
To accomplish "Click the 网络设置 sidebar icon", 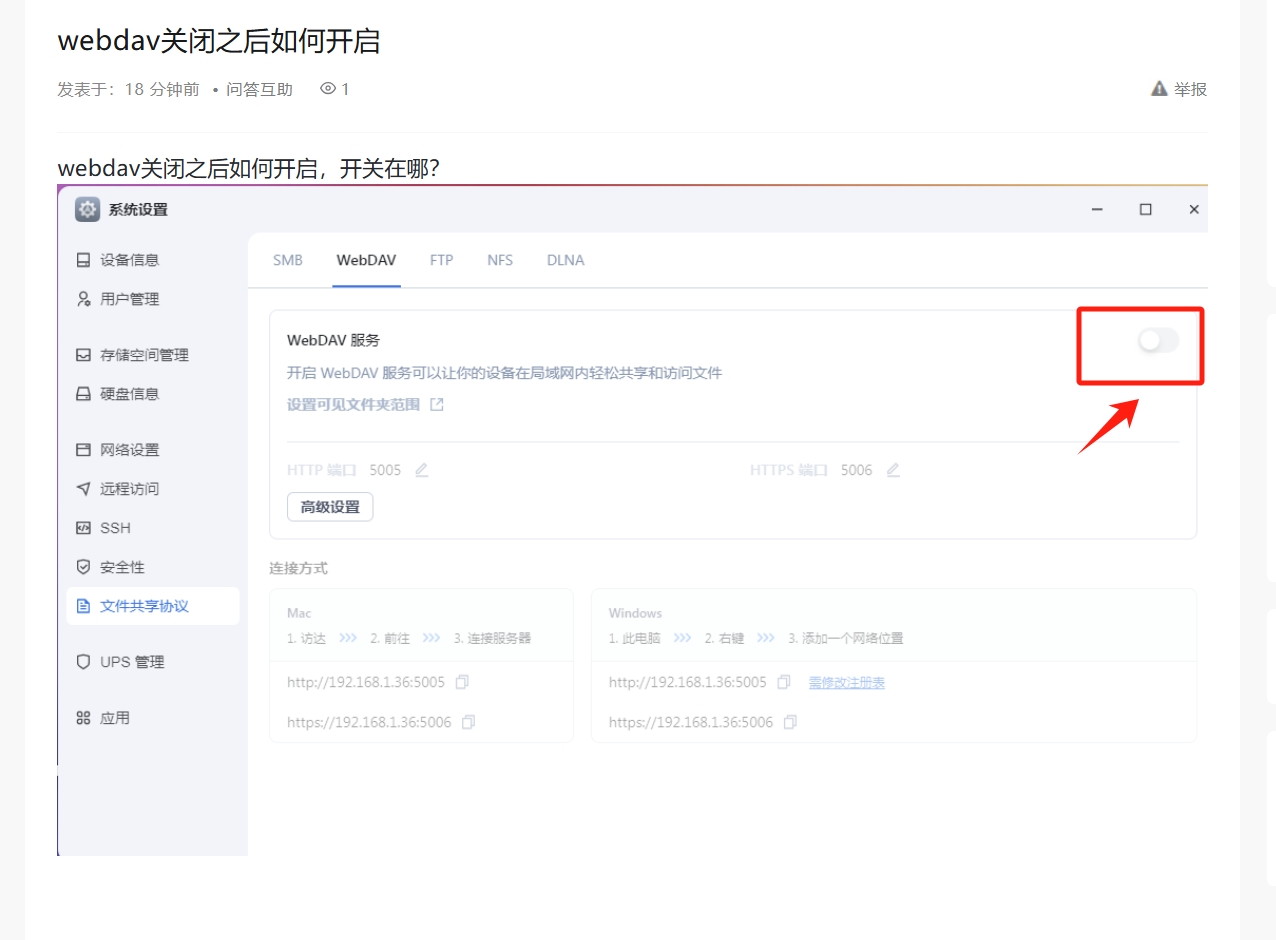I will pyautogui.click(x=84, y=450).
